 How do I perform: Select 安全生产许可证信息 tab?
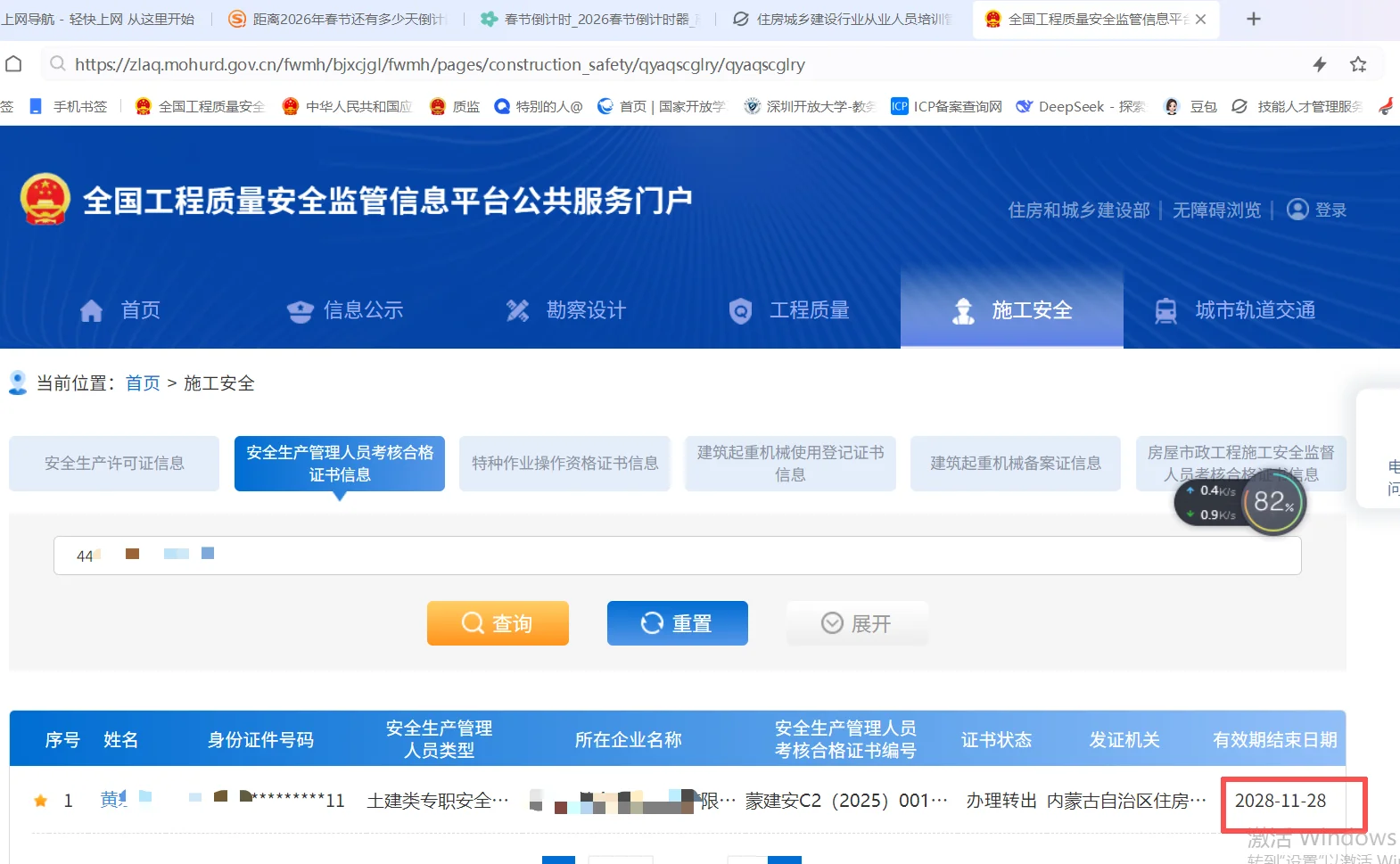[x=114, y=464]
